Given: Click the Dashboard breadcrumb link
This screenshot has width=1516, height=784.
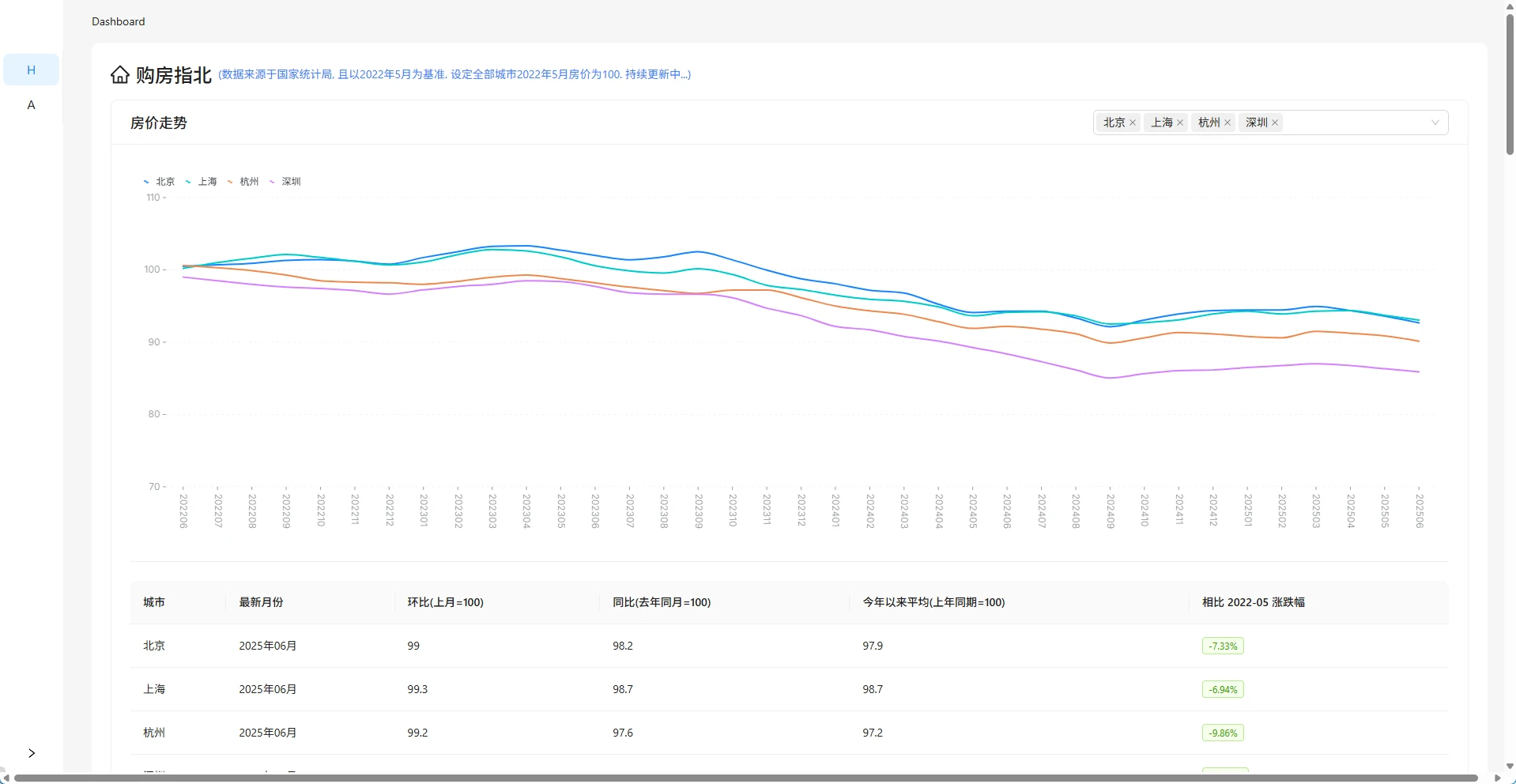Looking at the screenshot, I should pyautogui.click(x=119, y=21).
